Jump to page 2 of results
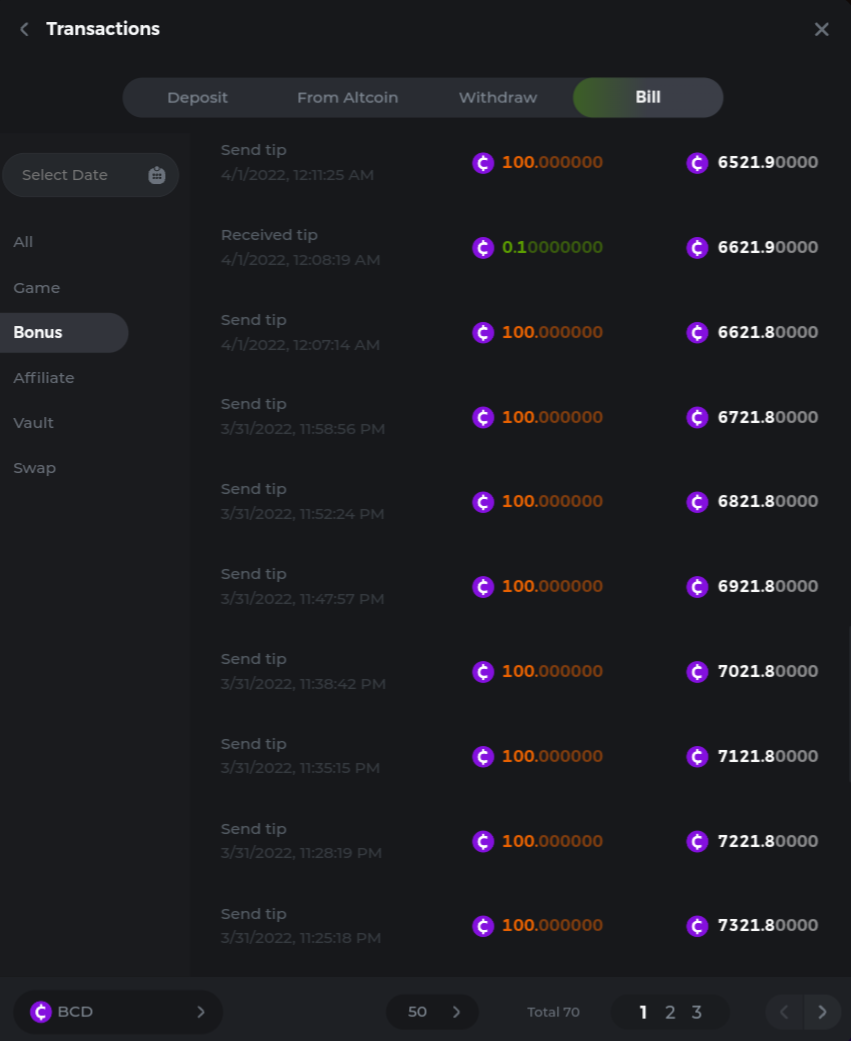The width and height of the screenshot is (851, 1041). [x=670, y=1012]
